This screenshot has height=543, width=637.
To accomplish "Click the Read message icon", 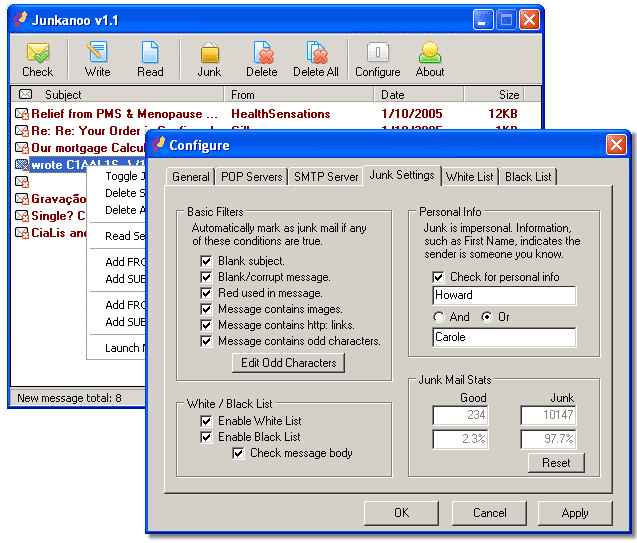I will 150,59.
